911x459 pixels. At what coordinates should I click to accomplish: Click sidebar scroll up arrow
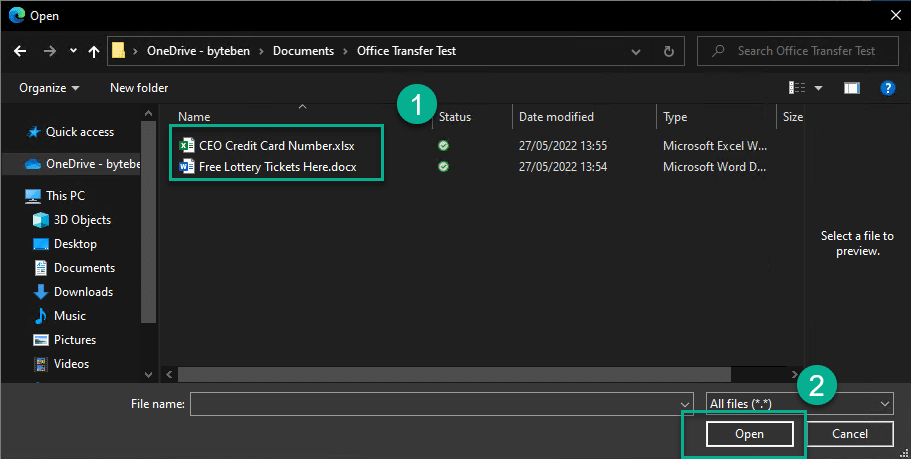(x=148, y=113)
